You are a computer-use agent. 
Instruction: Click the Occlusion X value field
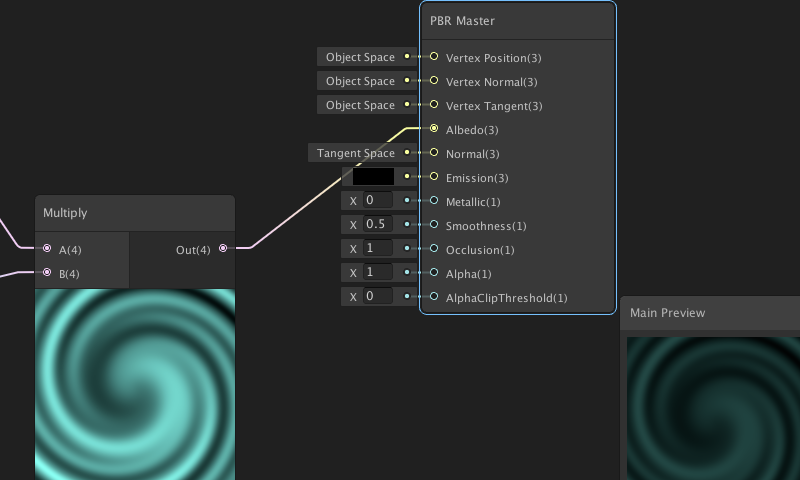tap(378, 248)
